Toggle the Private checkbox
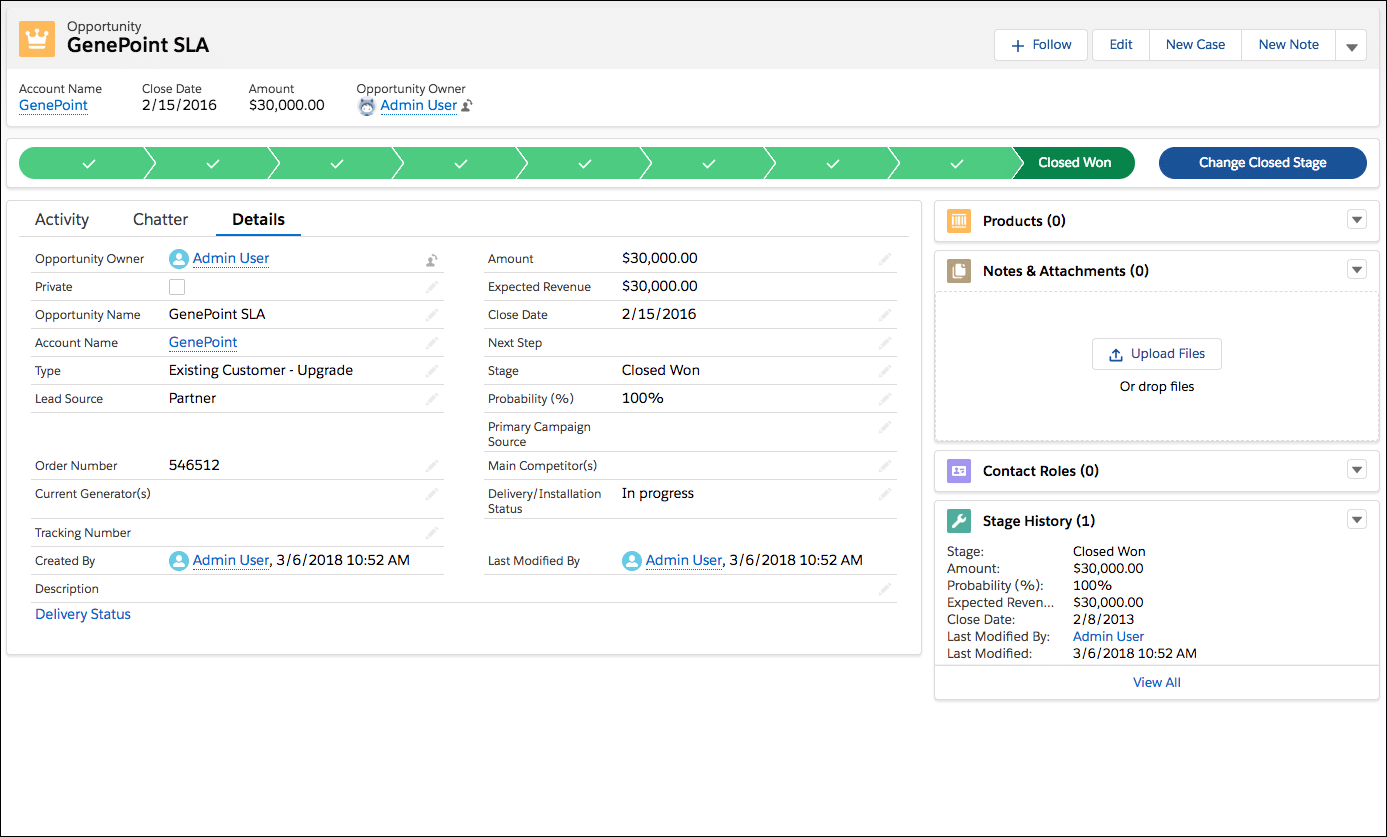 [x=177, y=287]
